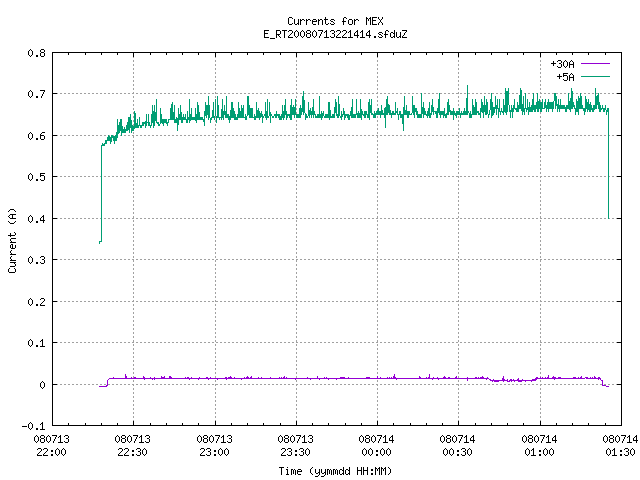Click the 080713 22:30 time label
The width and height of the screenshot is (640, 480).
[x=132, y=446]
